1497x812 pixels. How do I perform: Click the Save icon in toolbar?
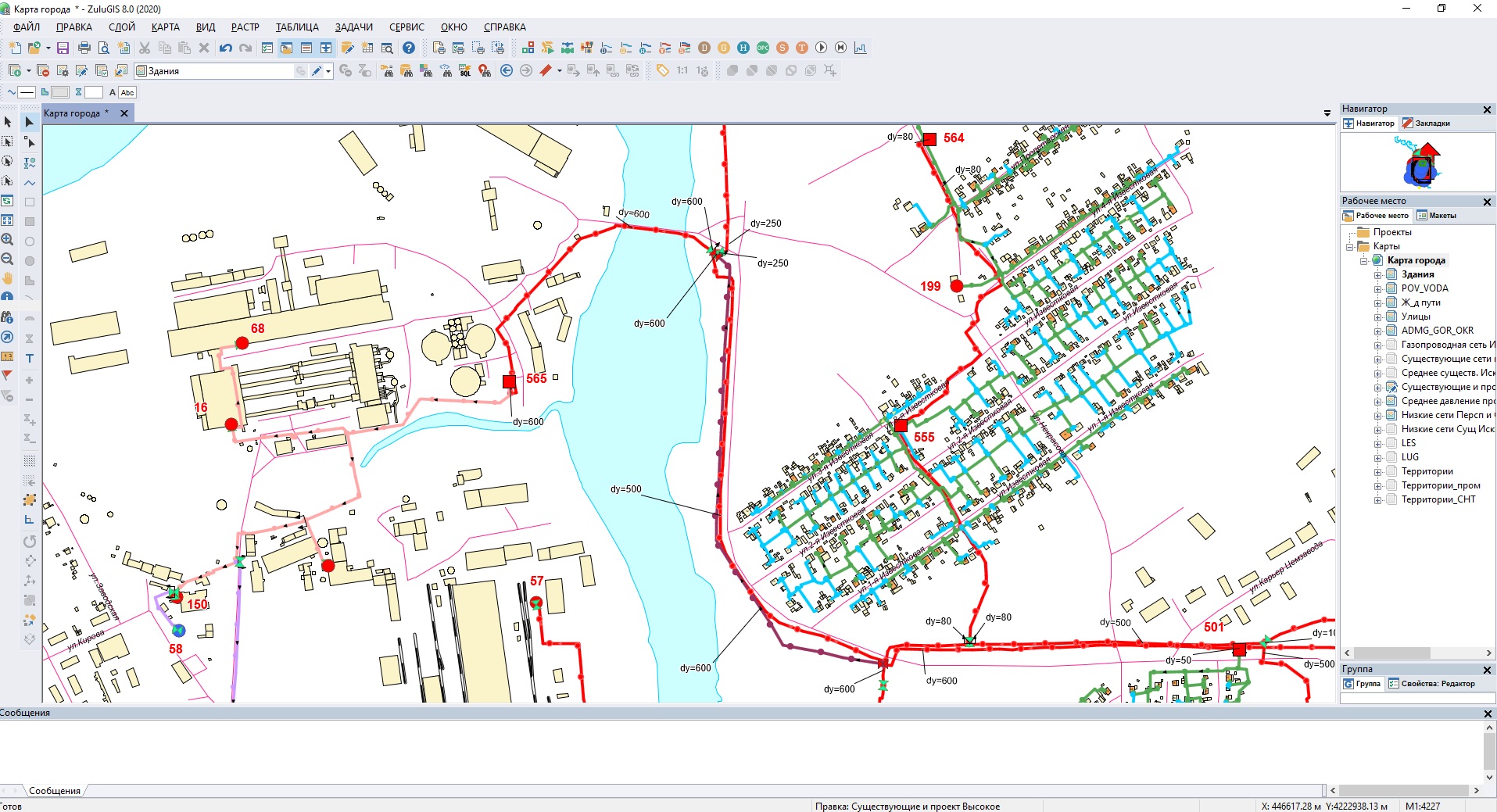pos(63,48)
